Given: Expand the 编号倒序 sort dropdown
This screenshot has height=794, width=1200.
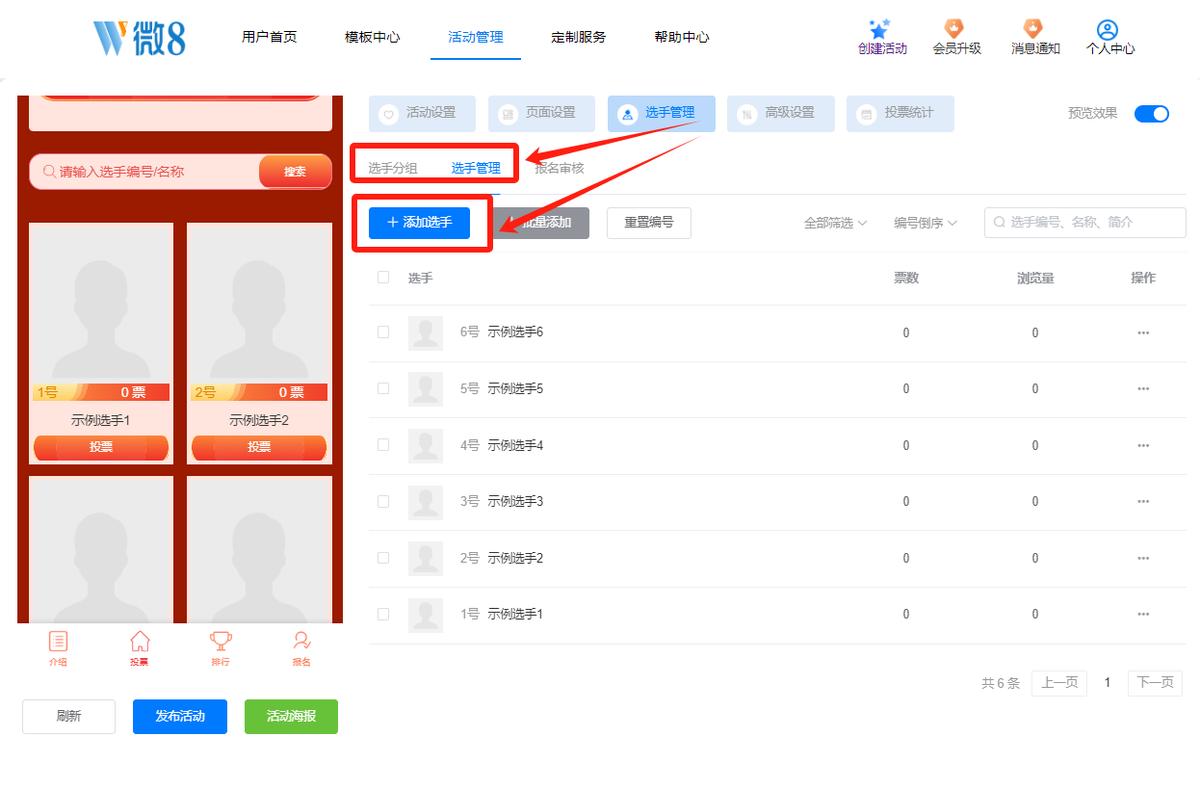Looking at the screenshot, I should pos(925,223).
